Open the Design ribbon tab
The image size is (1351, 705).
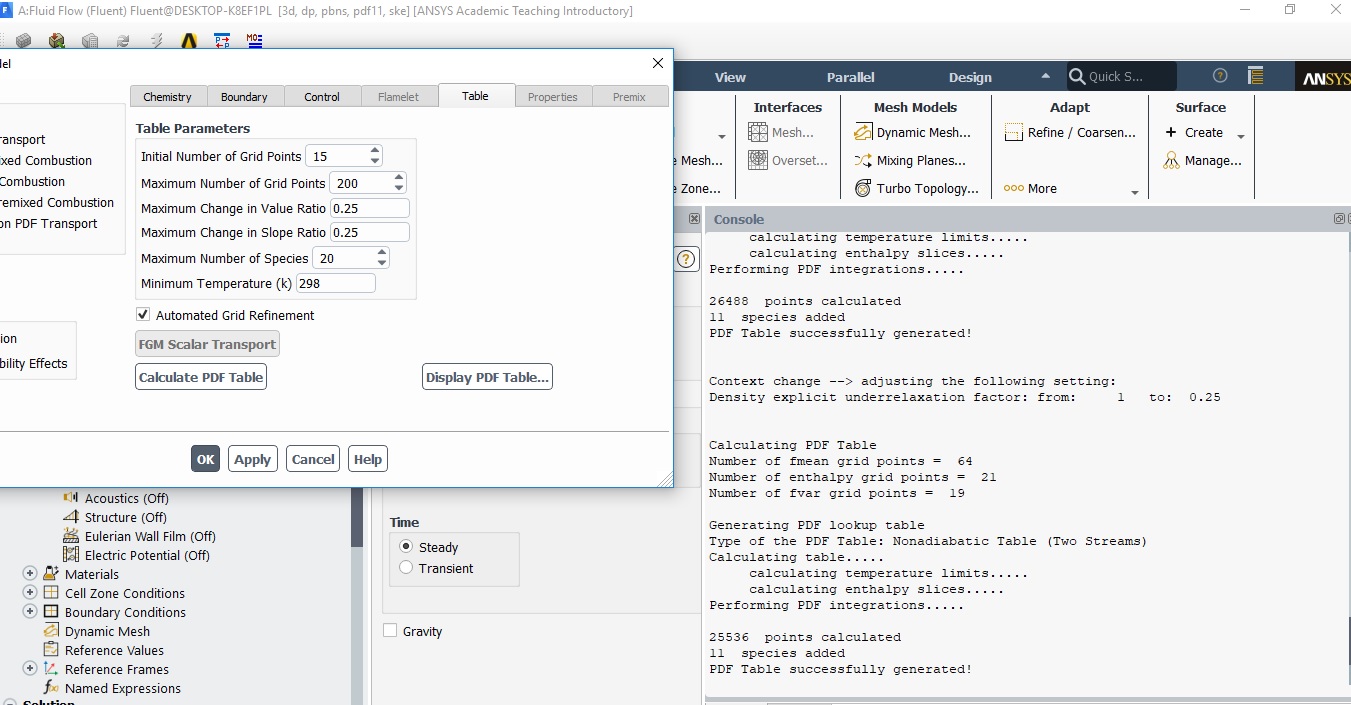tap(970, 77)
